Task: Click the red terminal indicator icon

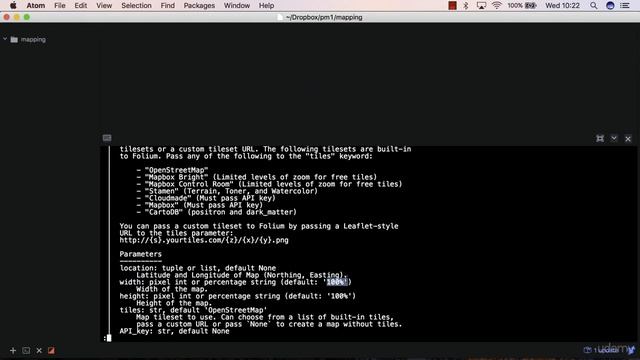Action: pos(51,351)
